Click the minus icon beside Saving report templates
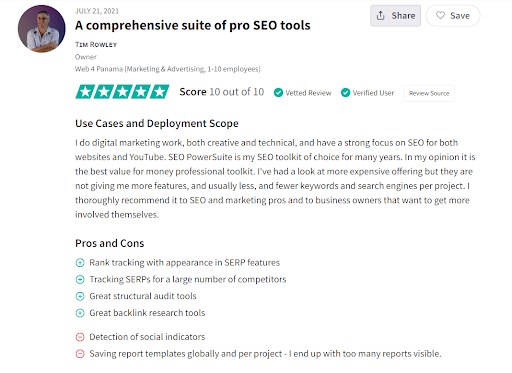 tap(80, 354)
